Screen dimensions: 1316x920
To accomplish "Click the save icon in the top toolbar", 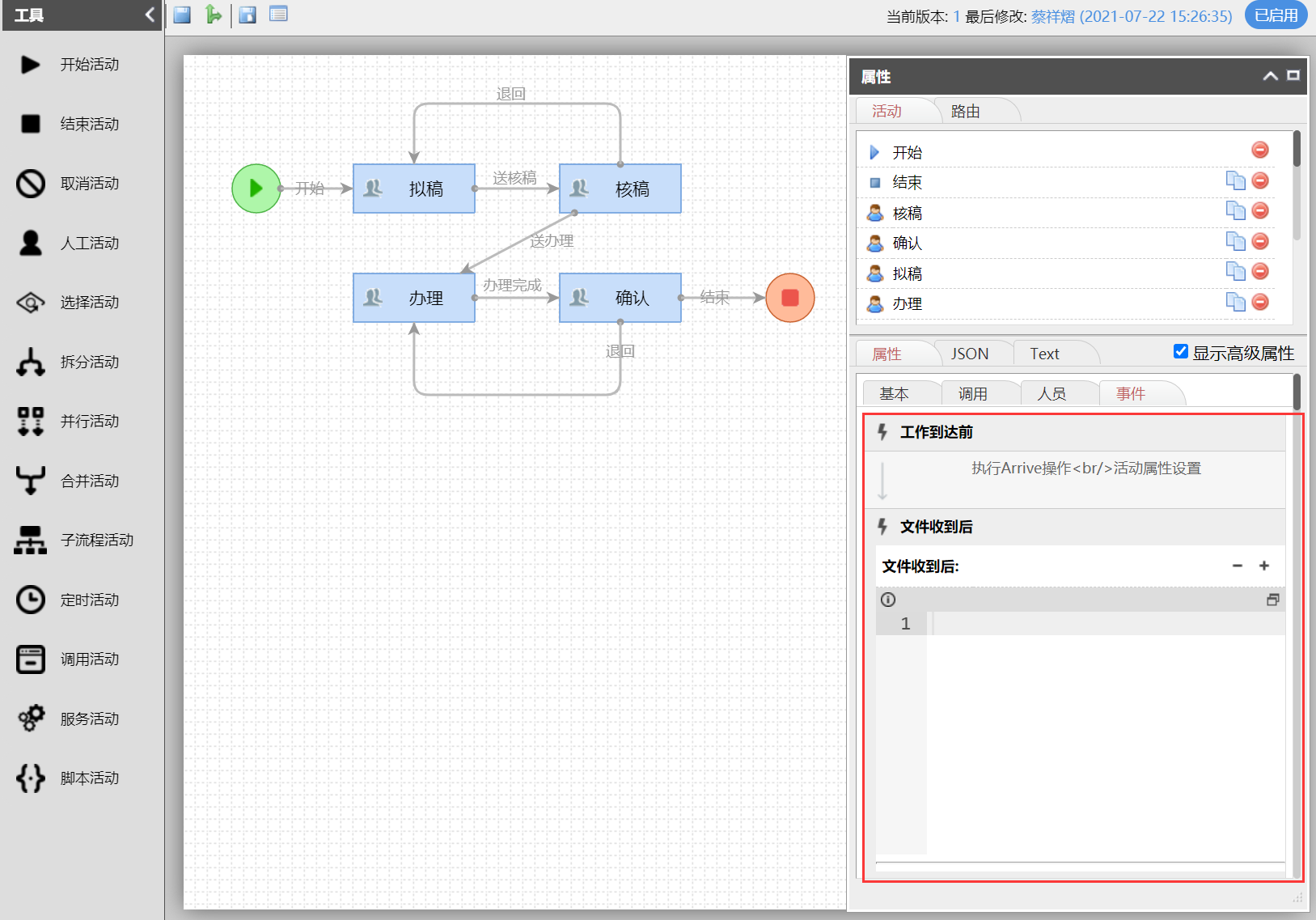I will tap(181, 14).
